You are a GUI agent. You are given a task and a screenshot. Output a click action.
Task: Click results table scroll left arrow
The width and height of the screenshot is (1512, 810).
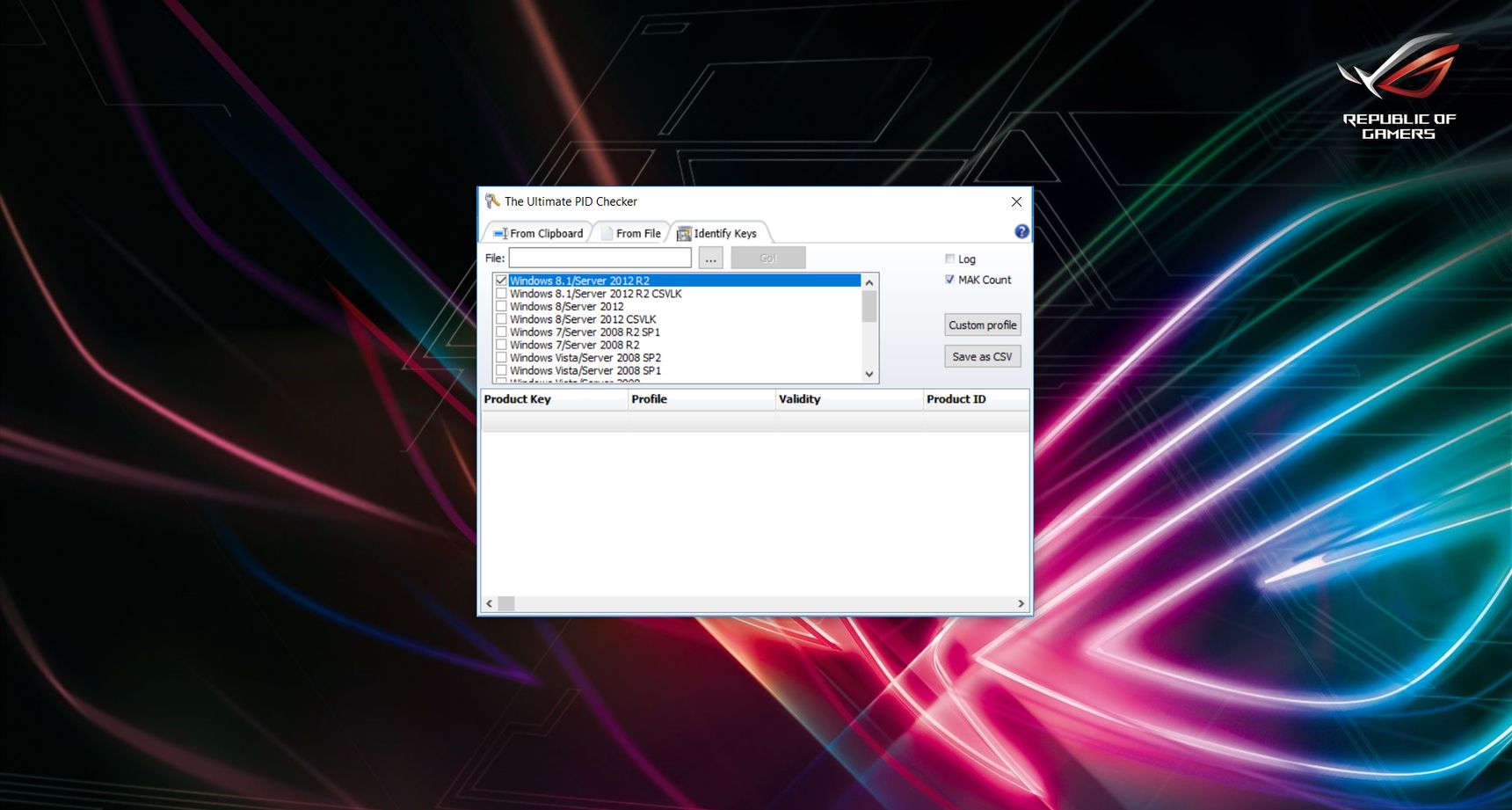tap(490, 603)
